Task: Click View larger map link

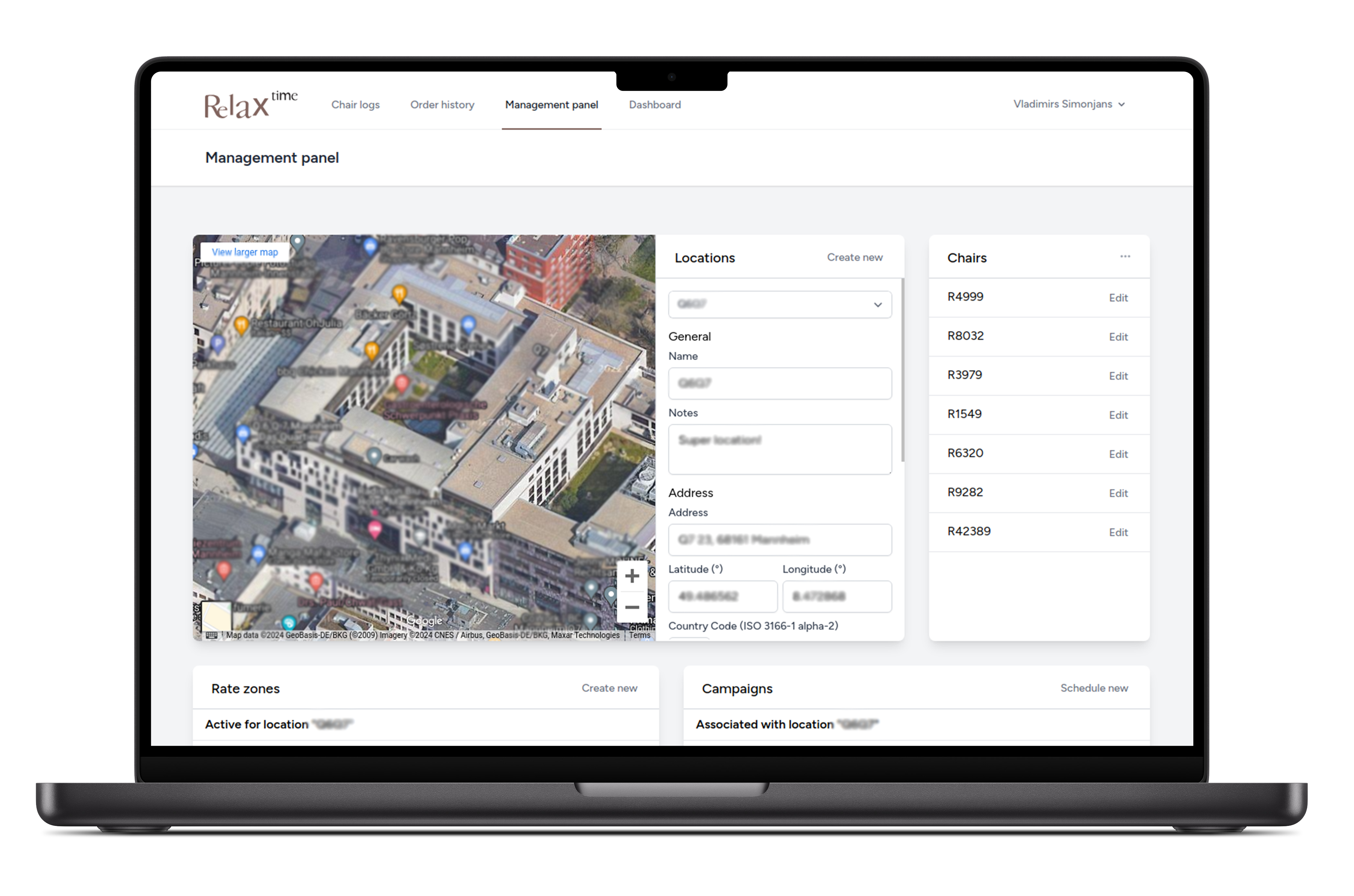Action: [x=245, y=252]
